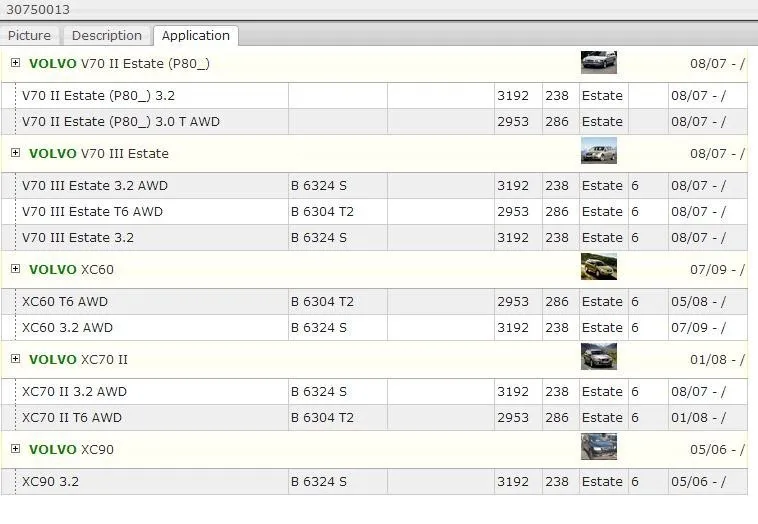
Task: View the XC70 II car thumbnail
Action: [x=599, y=357]
